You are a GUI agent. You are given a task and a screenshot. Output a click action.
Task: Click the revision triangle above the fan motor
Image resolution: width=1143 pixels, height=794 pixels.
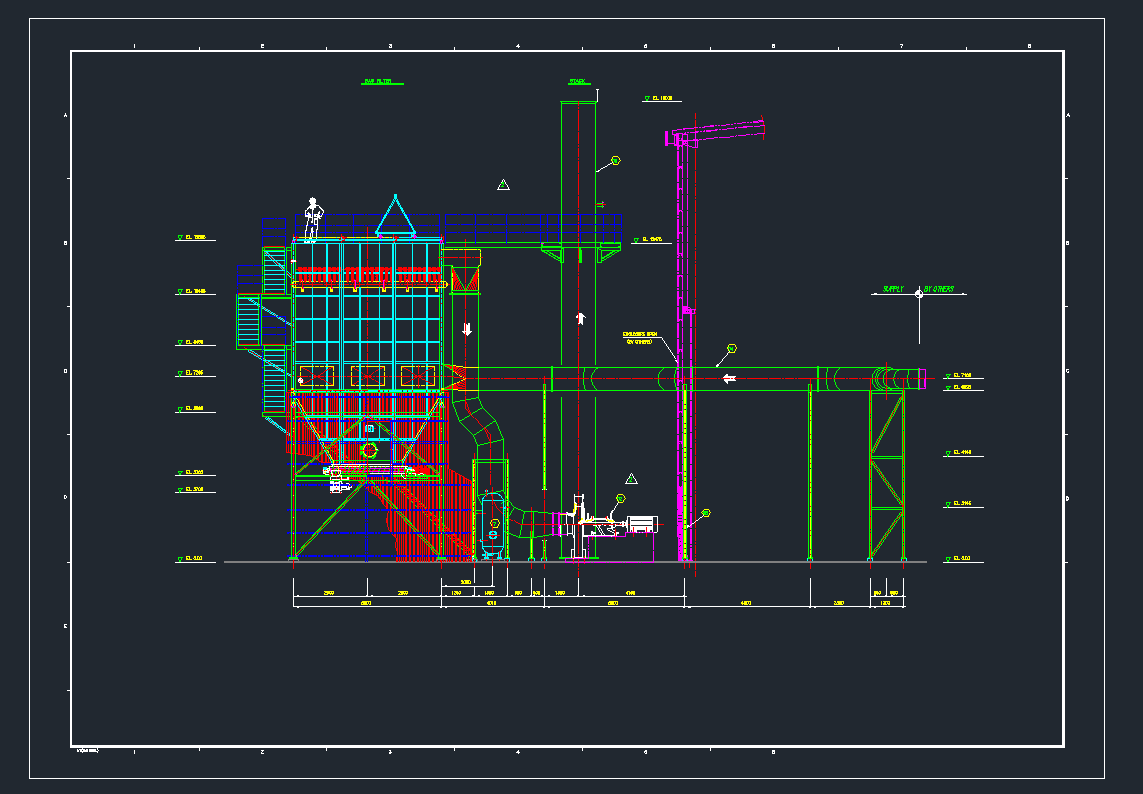tap(631, 479)
